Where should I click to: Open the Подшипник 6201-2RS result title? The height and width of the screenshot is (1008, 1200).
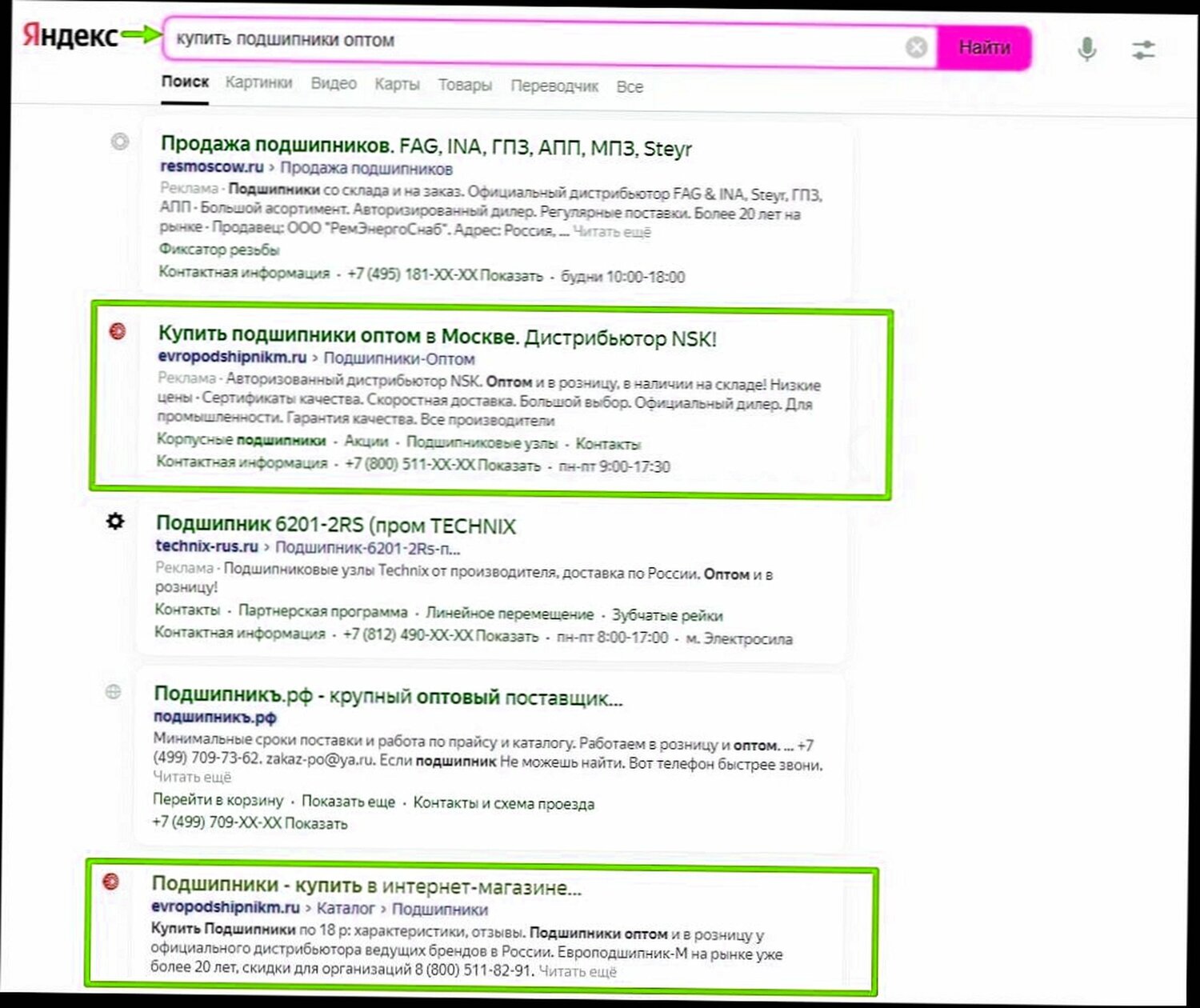(x=335, y=526)
